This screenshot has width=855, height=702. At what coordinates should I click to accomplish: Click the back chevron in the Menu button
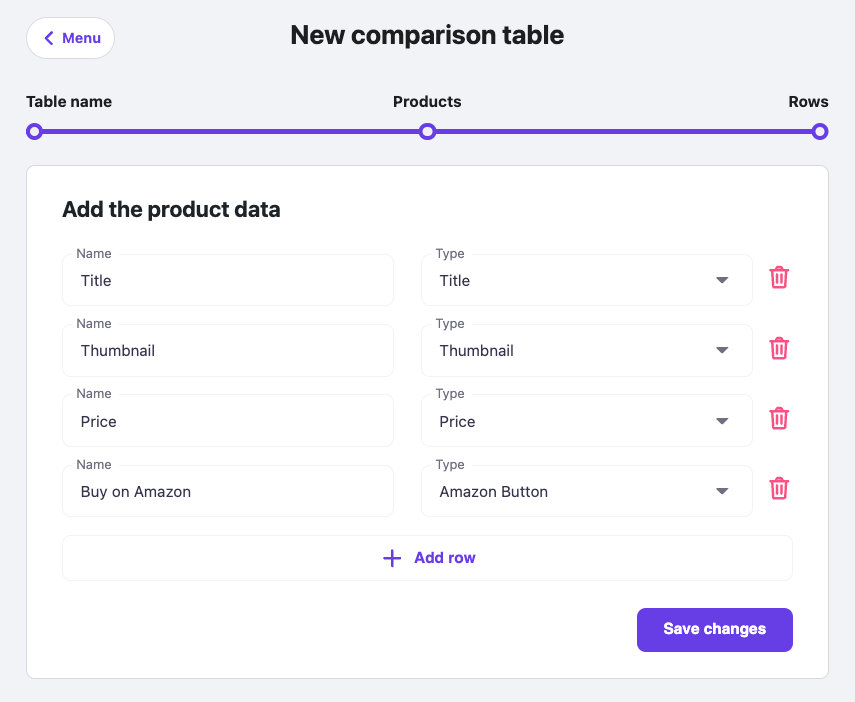48,36
